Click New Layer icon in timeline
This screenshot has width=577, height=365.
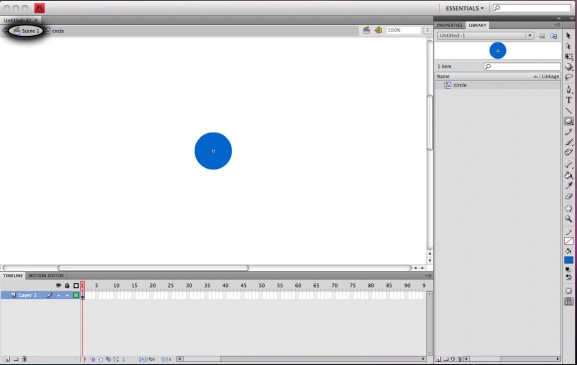click(7, 359)
